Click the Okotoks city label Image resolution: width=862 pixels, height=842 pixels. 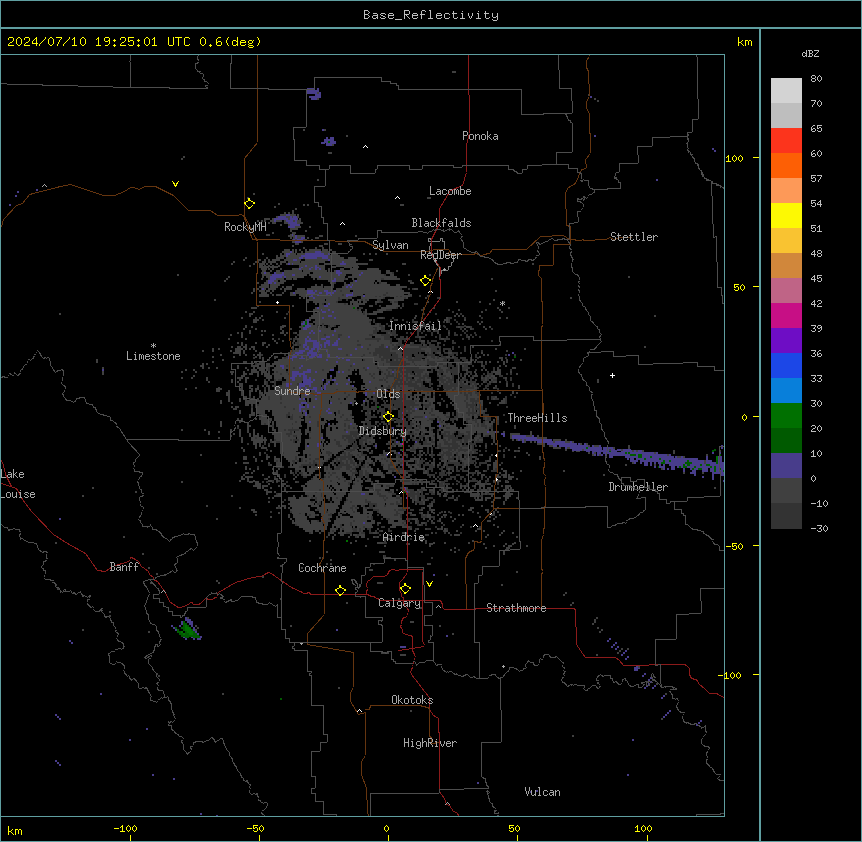412,700
